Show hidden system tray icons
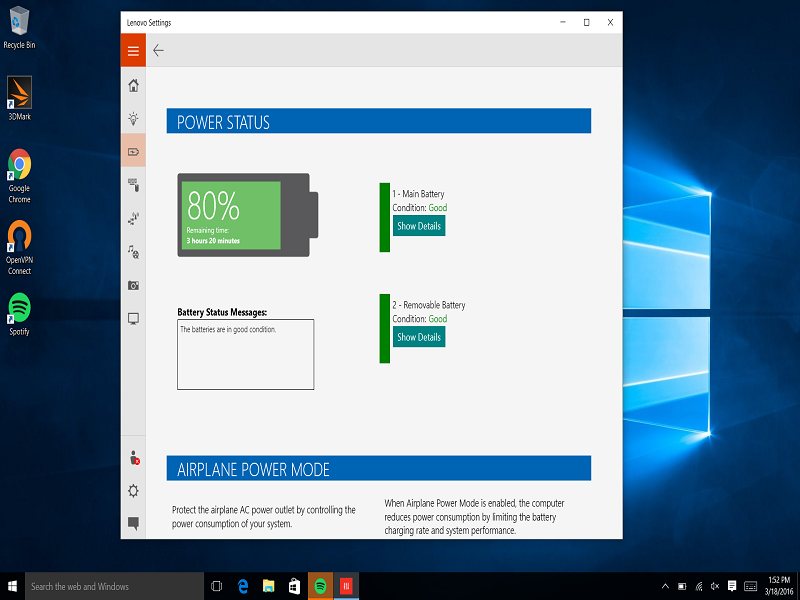This screenshot has height=600, width=800. [x=666, y=586]
